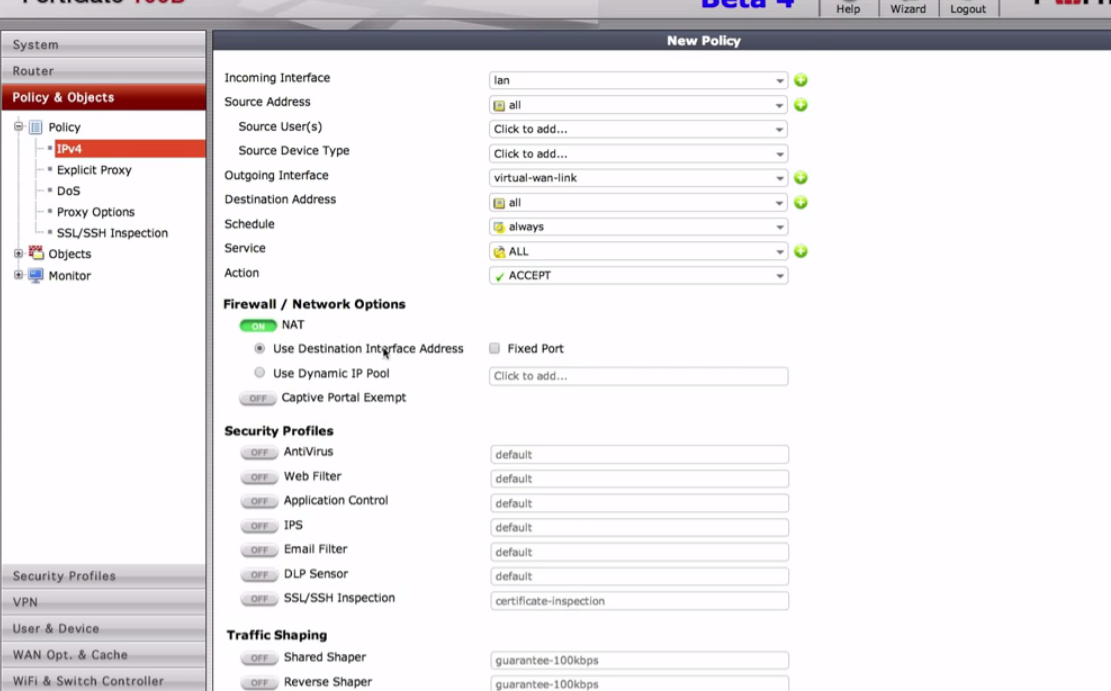Toggle SSL/SSH Inspection profile switch
Viewport: 1111px width, 691px height.
(x=259, y=599)
